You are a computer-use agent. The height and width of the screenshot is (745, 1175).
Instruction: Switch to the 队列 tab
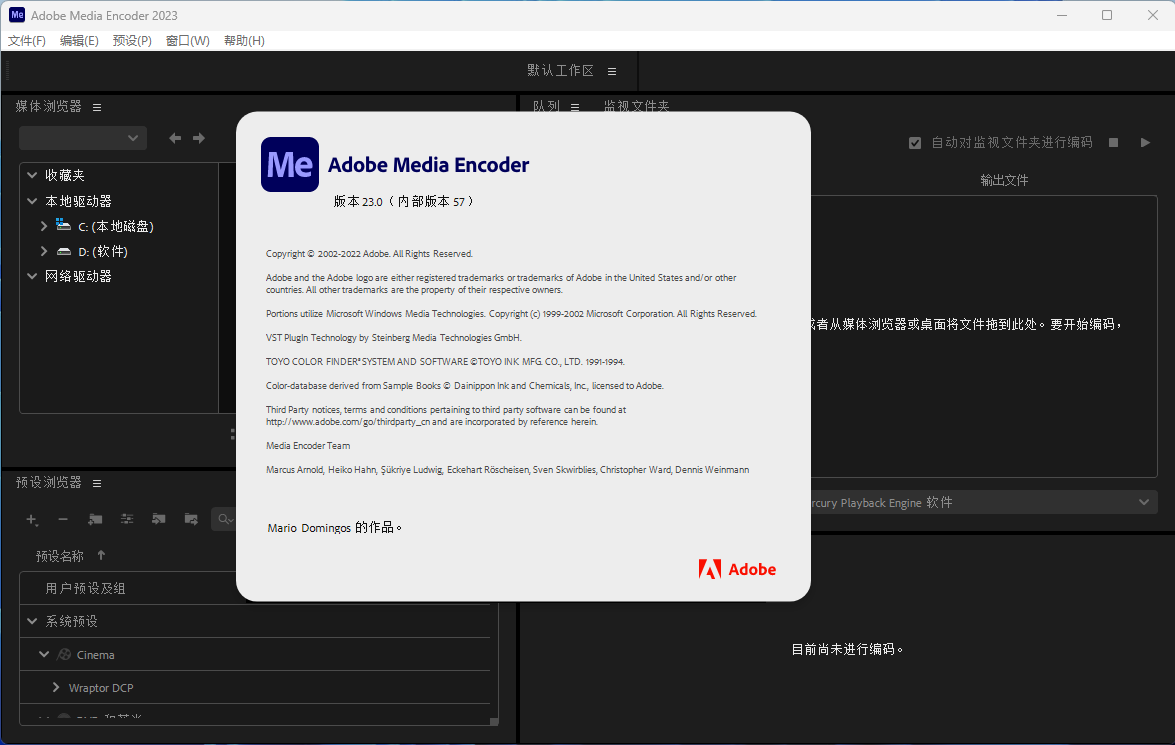coord(546,106)
